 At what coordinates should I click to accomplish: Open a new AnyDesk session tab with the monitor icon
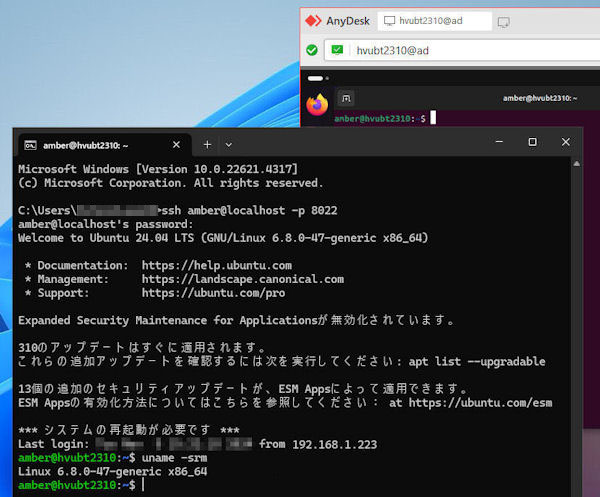click(x=504, y=22)
